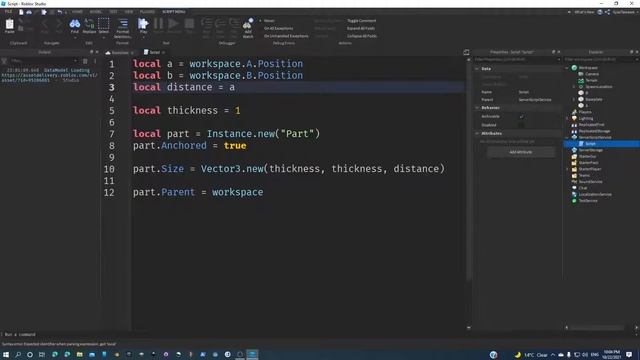Select ServerScriptService in Explorer

coord(591,137)
